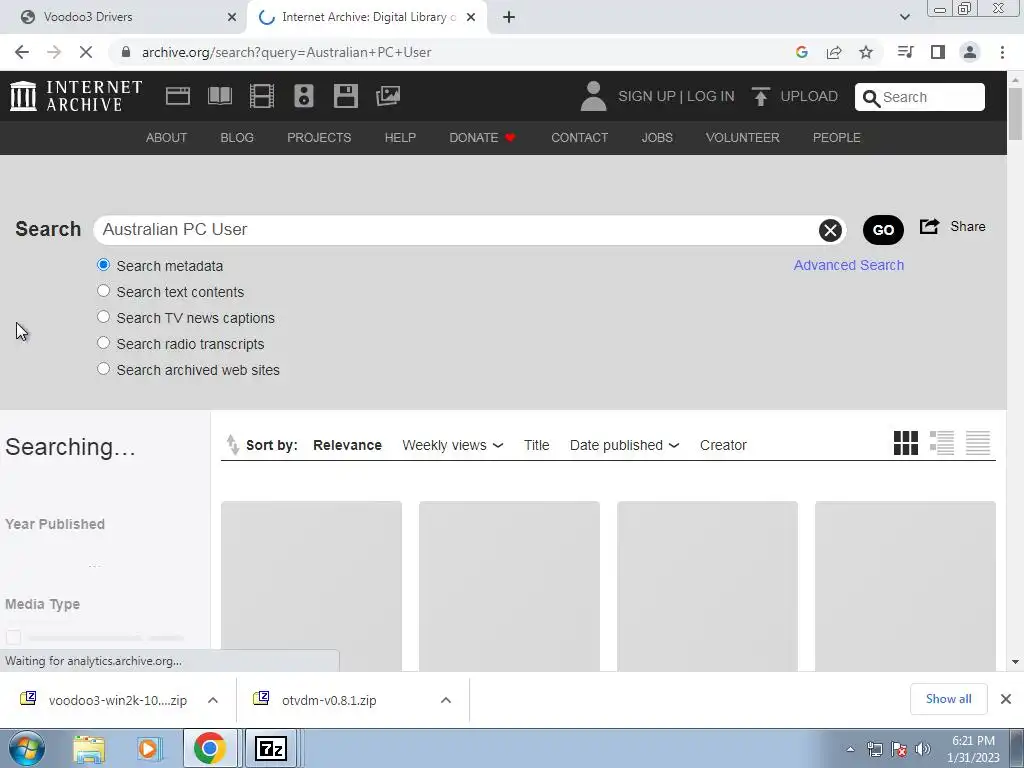1024x768 pixels.
Task: Open HELP menu item
Action: (x=400, y=137)
